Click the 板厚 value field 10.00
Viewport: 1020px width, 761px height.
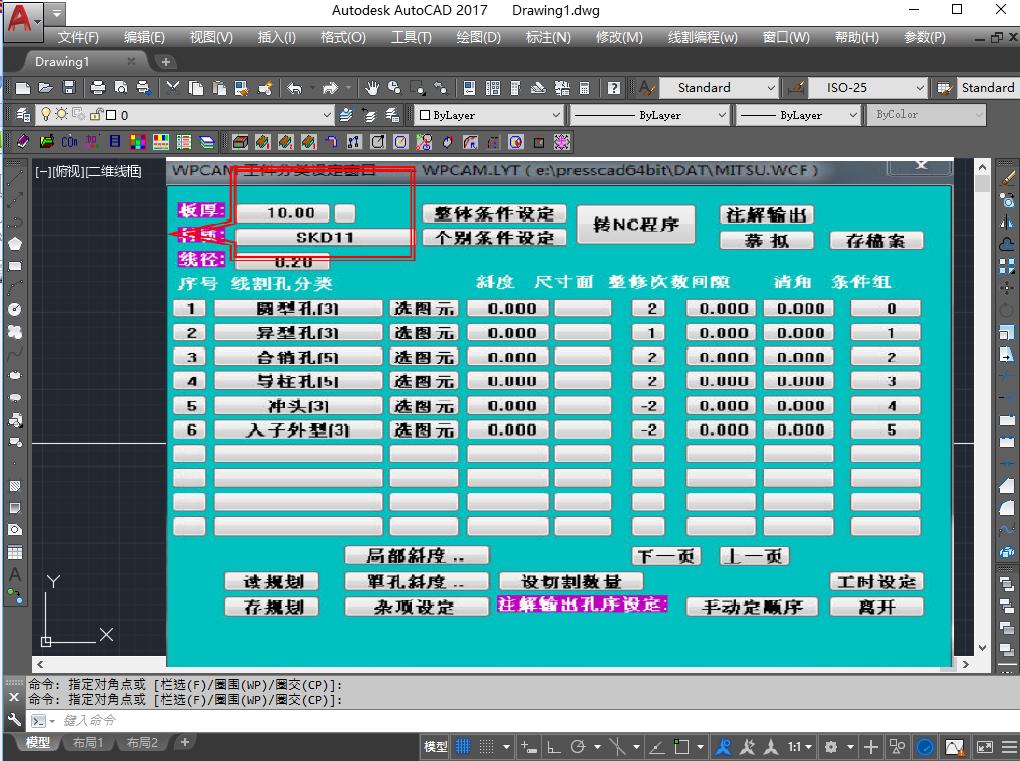(x=283, y=213)
